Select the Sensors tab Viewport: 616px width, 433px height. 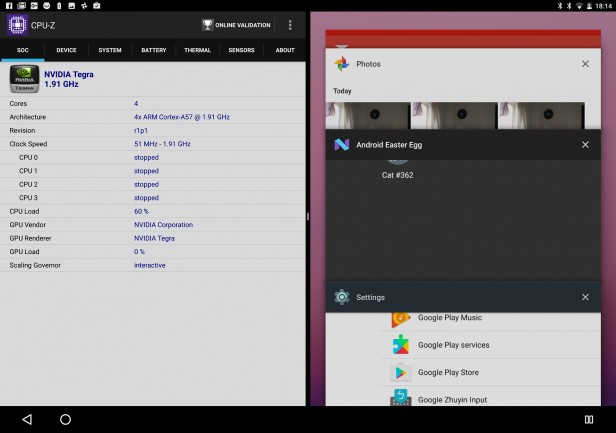pos(241,50)
